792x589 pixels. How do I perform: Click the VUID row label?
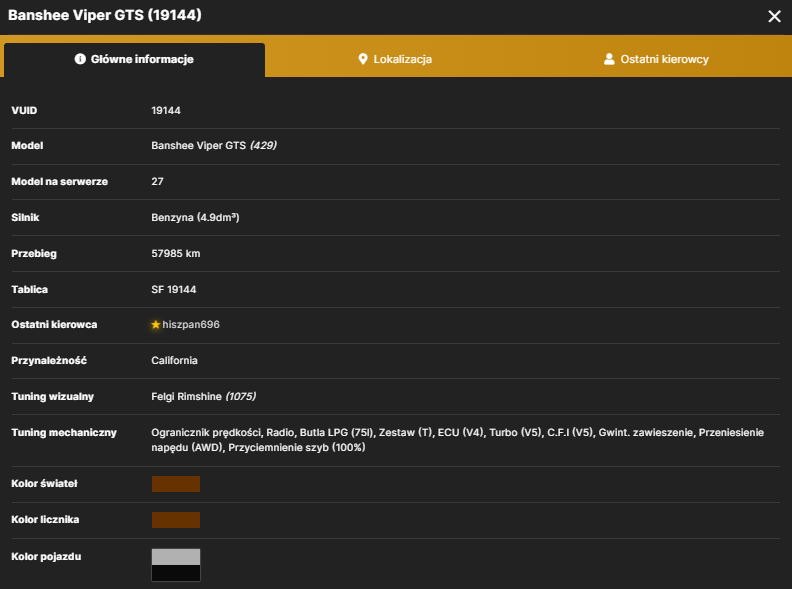tap(24, 110)
